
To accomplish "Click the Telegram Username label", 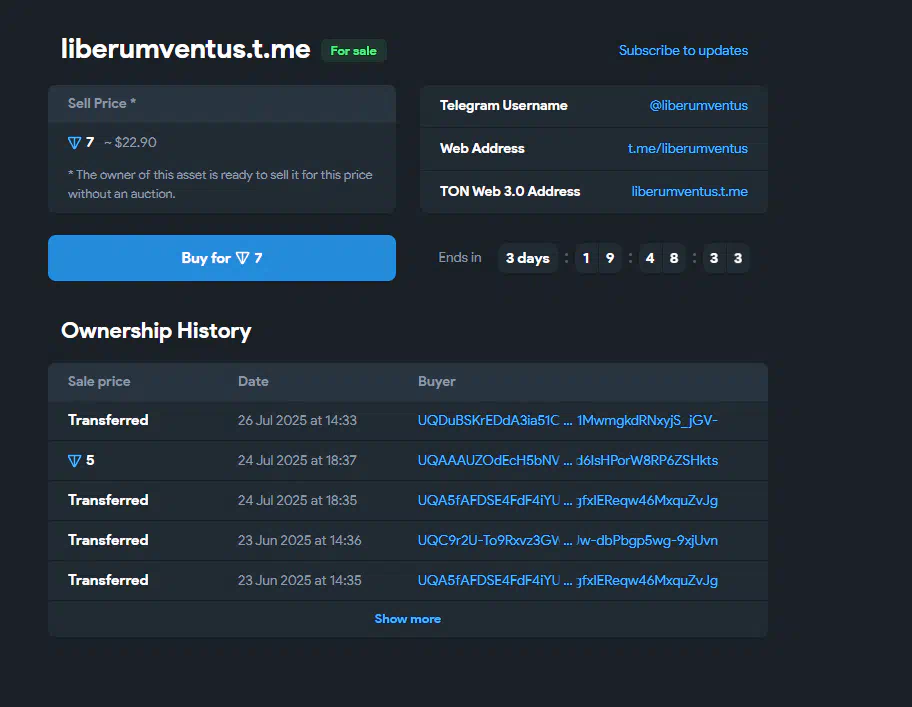I will pos(504,106).
